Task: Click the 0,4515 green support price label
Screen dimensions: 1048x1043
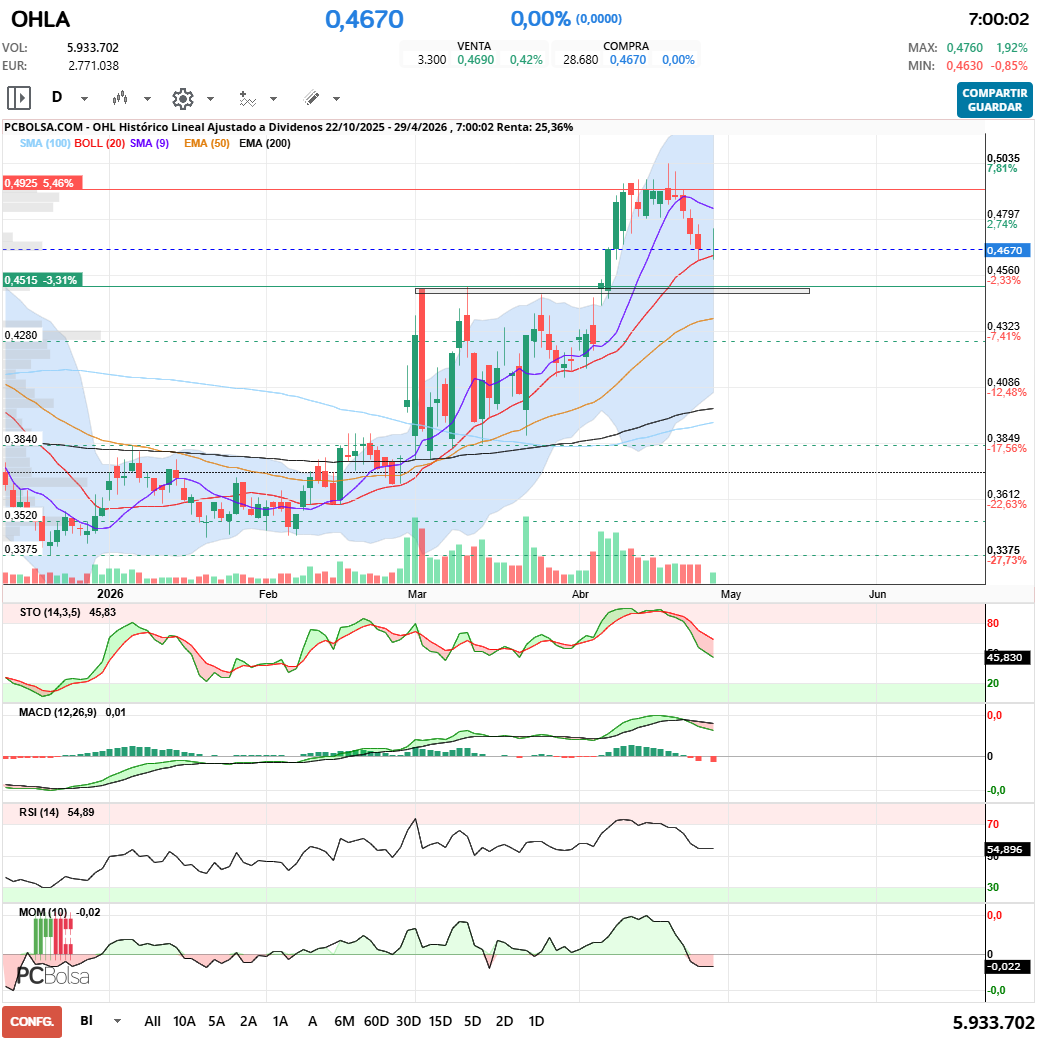Action: (x=43, y=280)
